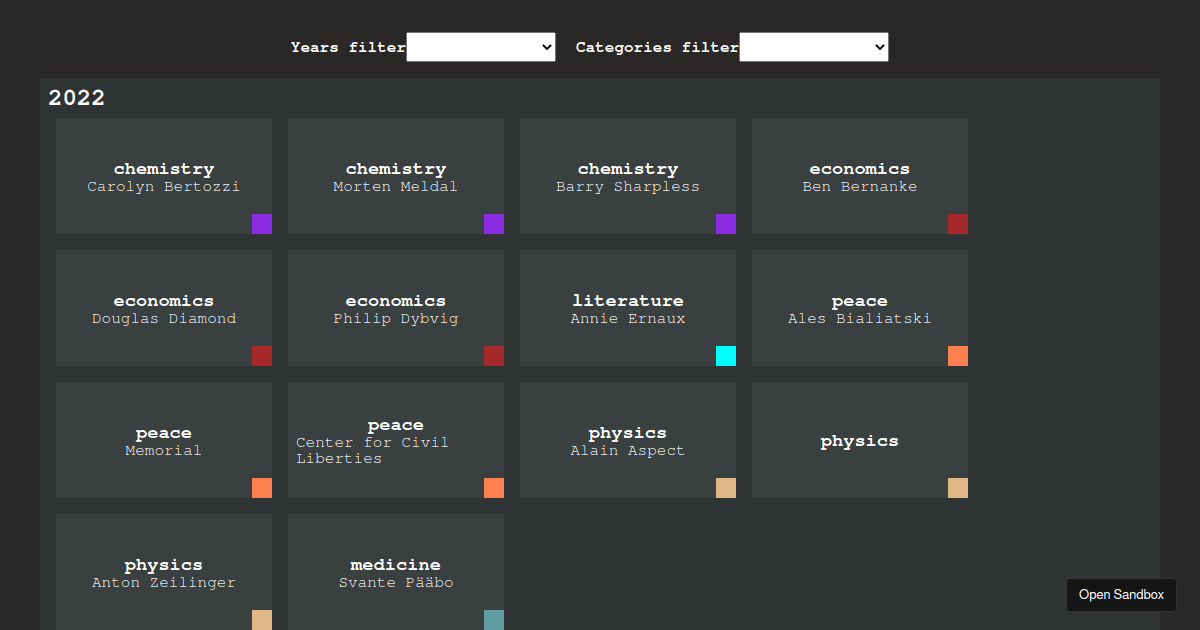Open the Years filter dropdown
The image size is (1200, 630).
pyautogui.click(x=481, y=47)
